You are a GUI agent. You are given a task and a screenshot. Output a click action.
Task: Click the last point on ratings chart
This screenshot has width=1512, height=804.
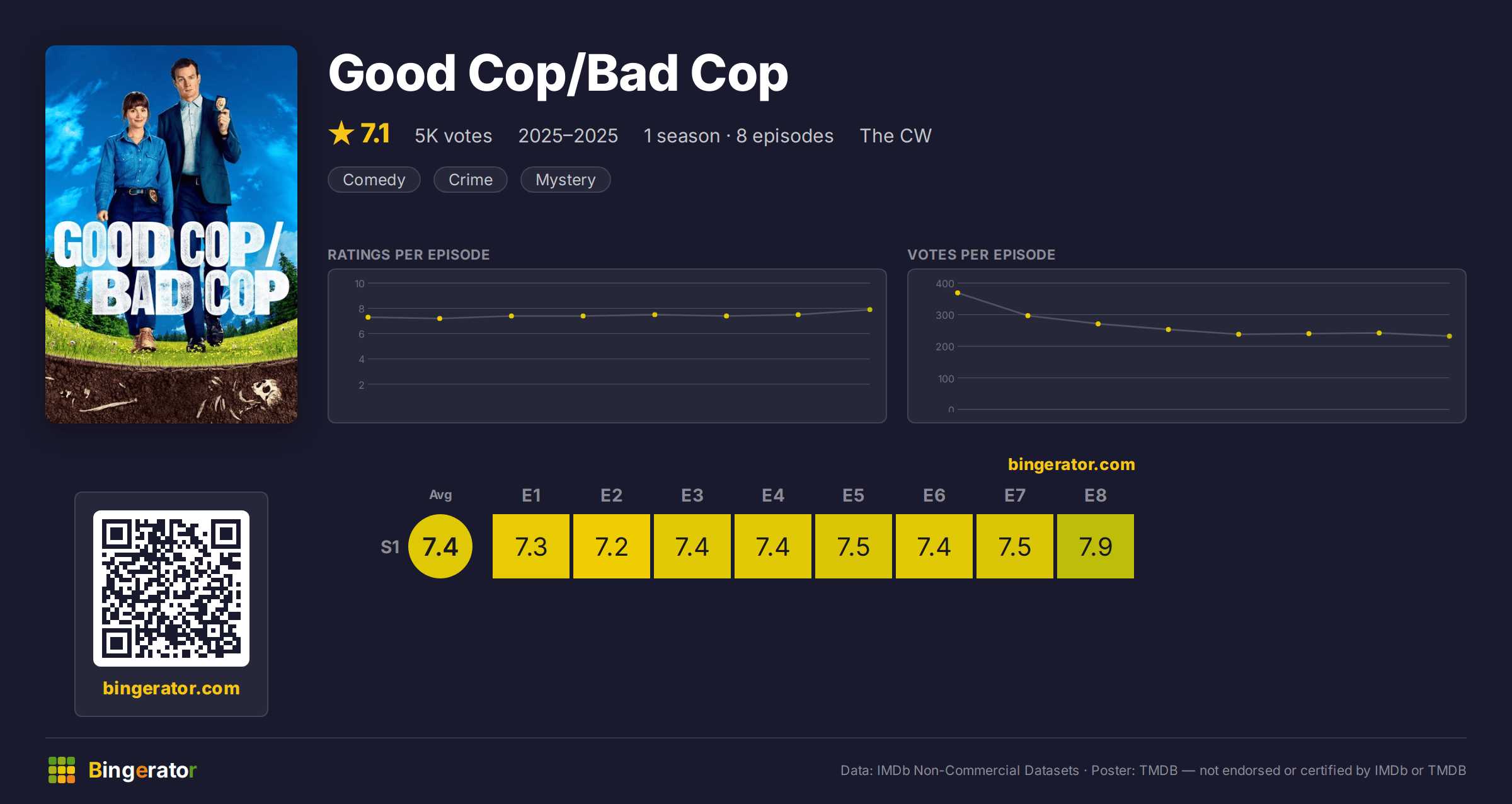pos(870,309)
